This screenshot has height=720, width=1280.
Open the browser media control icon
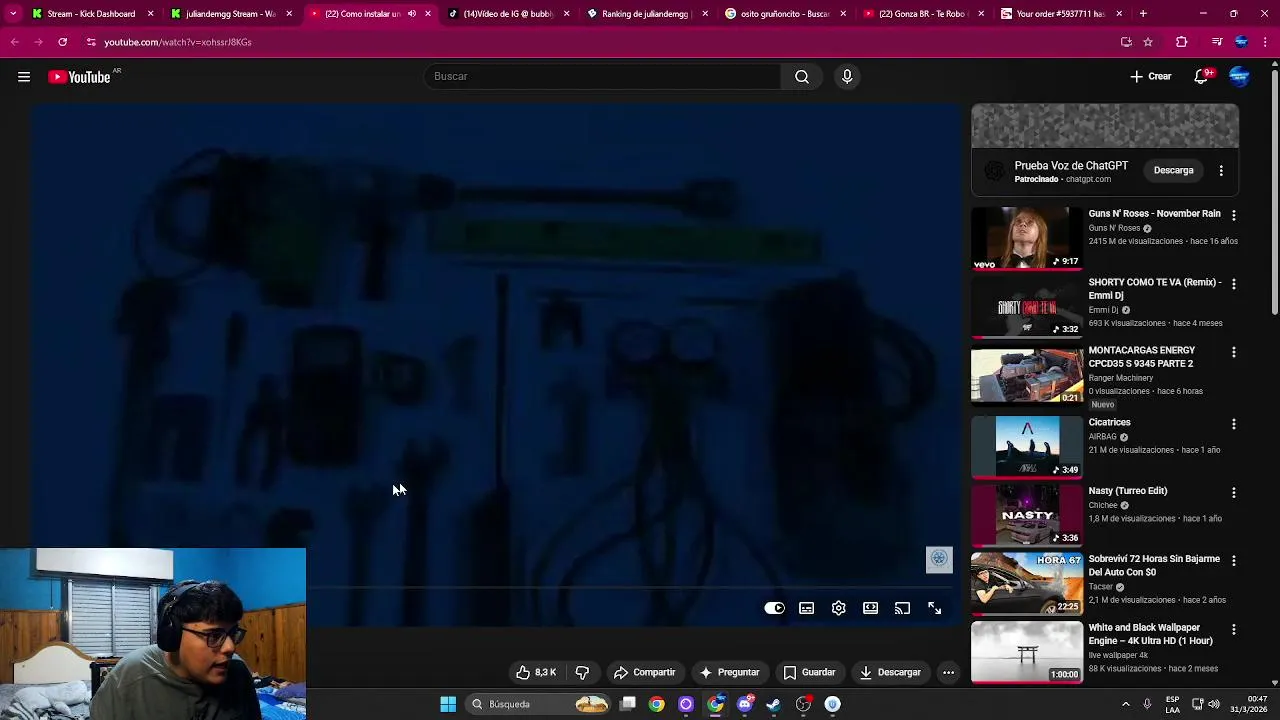click(x=1216, y=42)
